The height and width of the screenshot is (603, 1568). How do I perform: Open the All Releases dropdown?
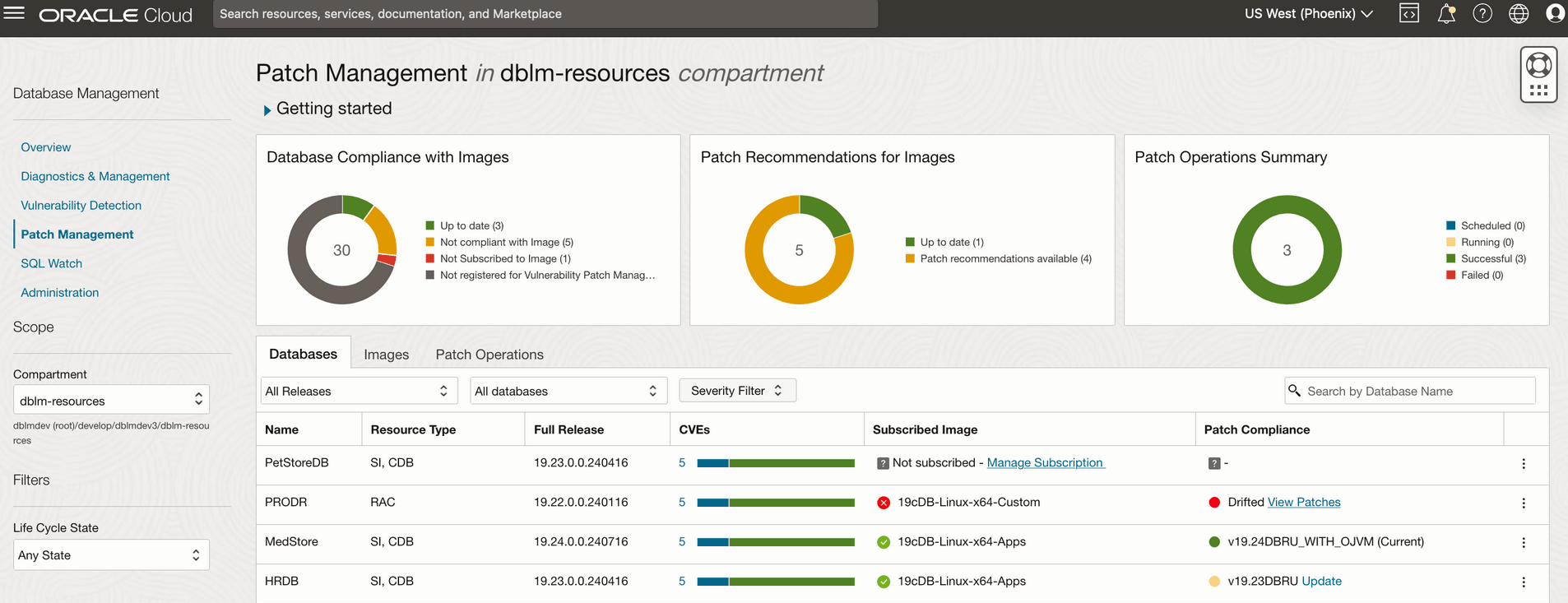click(358, 391)
